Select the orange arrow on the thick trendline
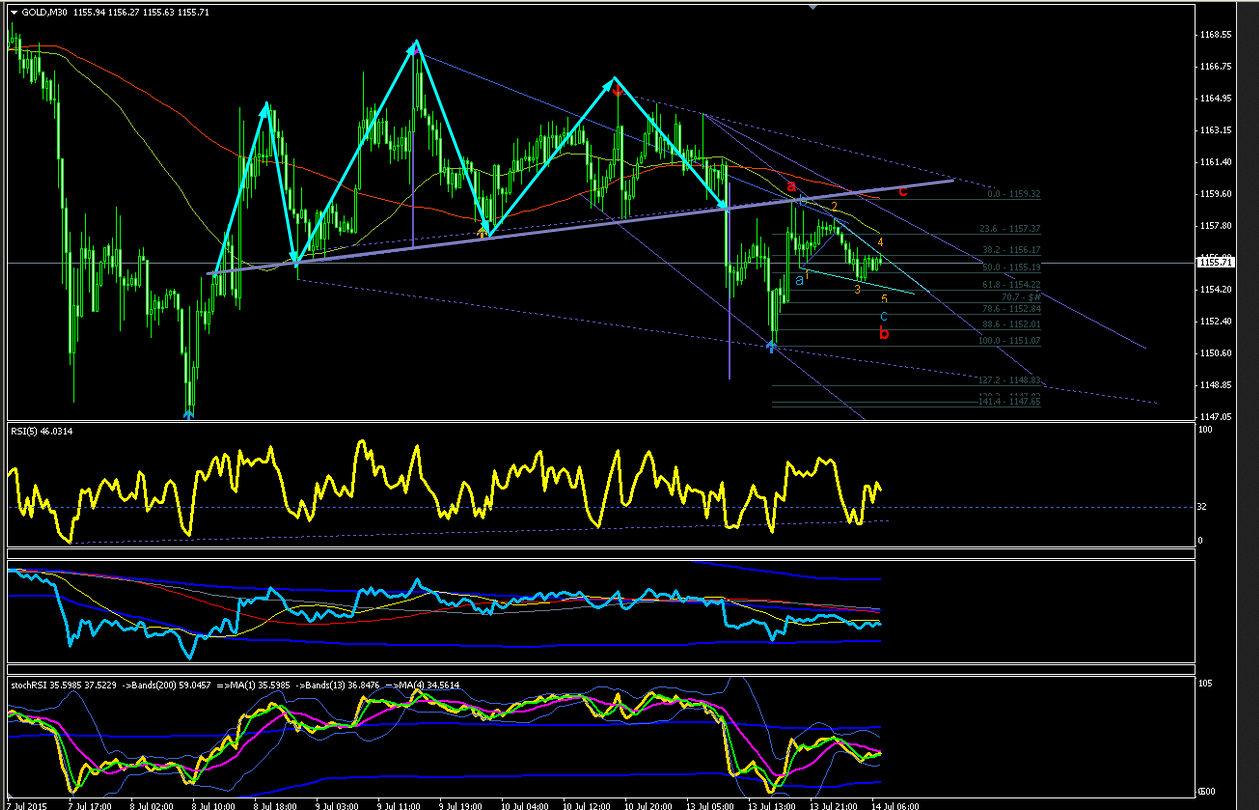This screenshot has height=810, width=1259. tap(484, 233)
